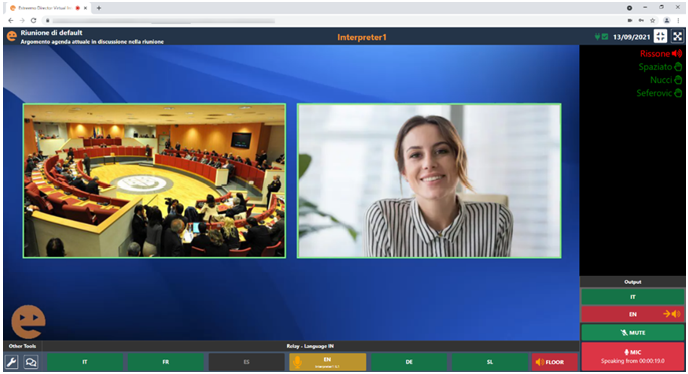Click the agenda topic subtitle text
Image resolution: width=688 pixels, height=374 pixels.
point(92,42)
